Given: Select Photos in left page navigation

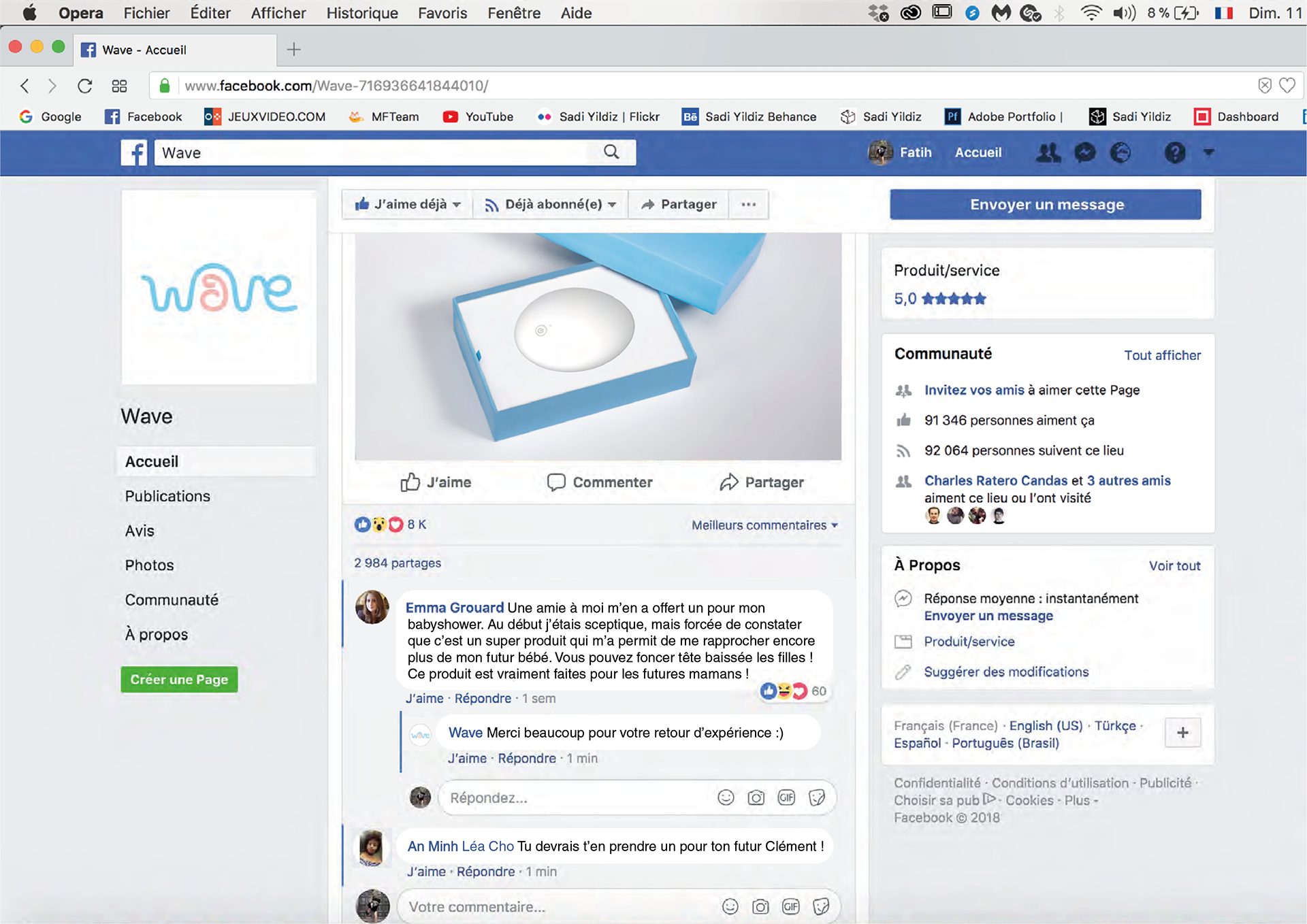Looking at the screenshot, I should (149, 565).
